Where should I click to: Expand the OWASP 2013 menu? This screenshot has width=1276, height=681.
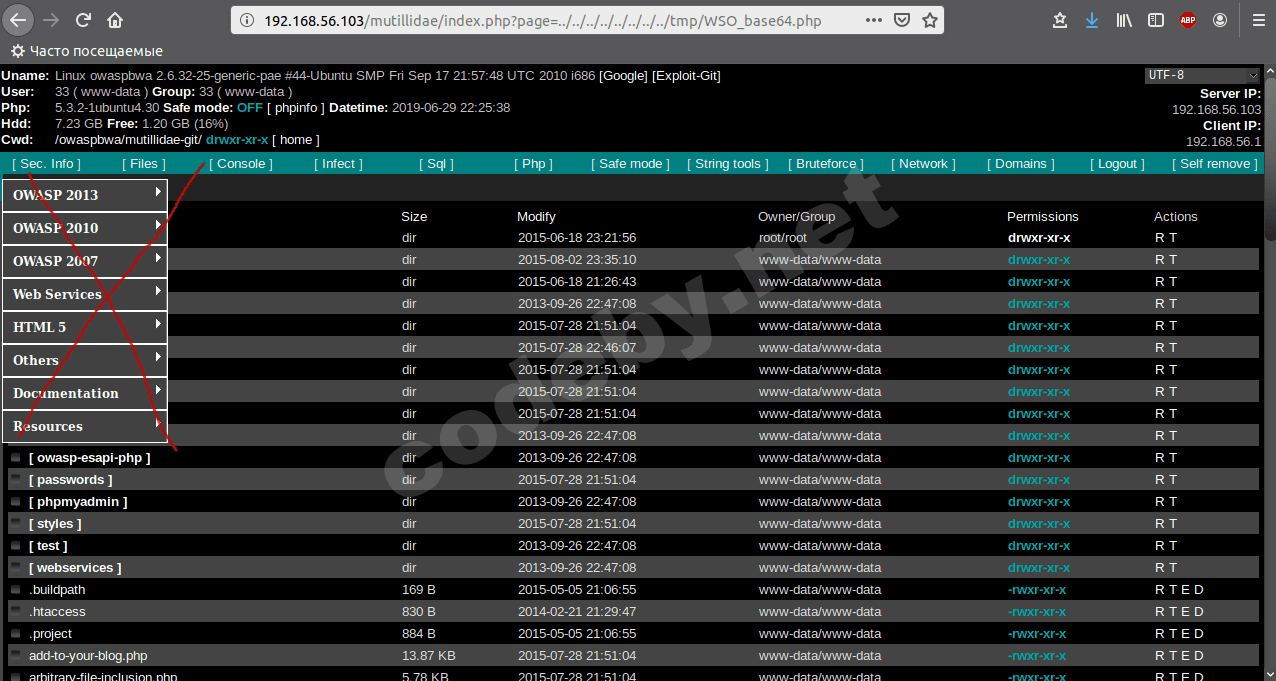click(x=85, y=195)
